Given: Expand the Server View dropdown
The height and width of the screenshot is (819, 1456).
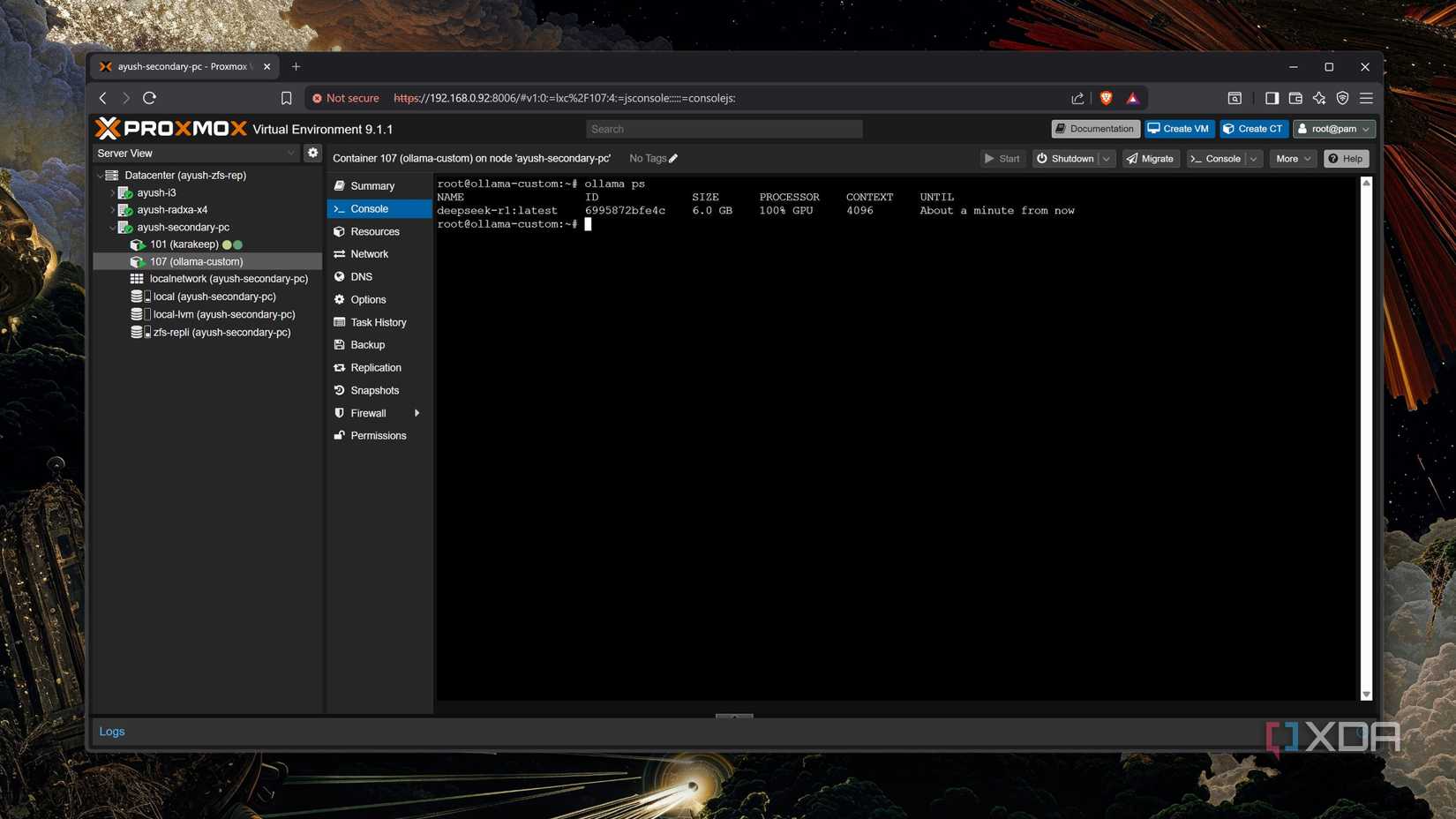Looking at the screenshot, I should pos(290,153).
